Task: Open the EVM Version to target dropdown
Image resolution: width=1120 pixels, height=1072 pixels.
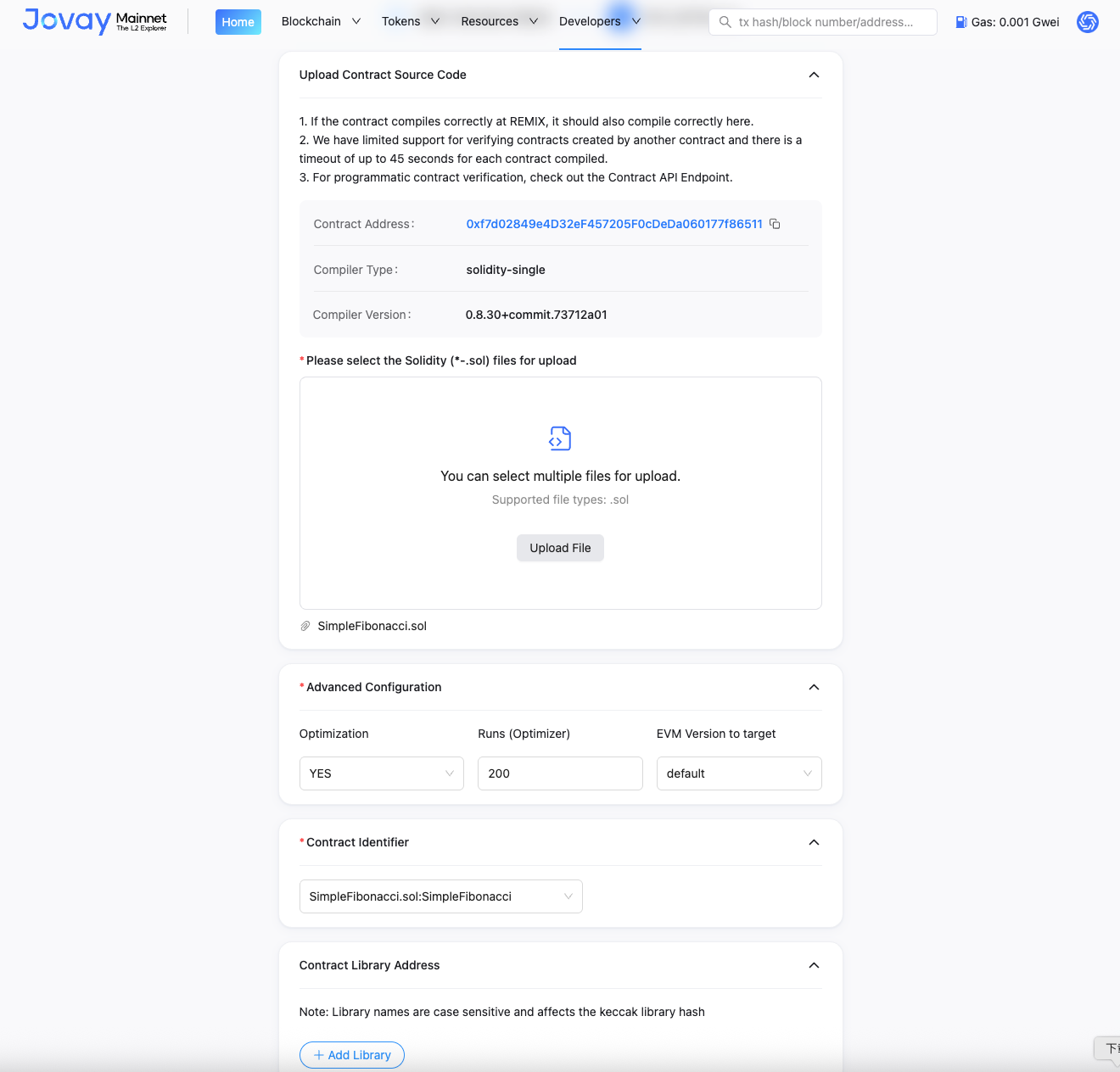Action: click(x=738, y=773)
